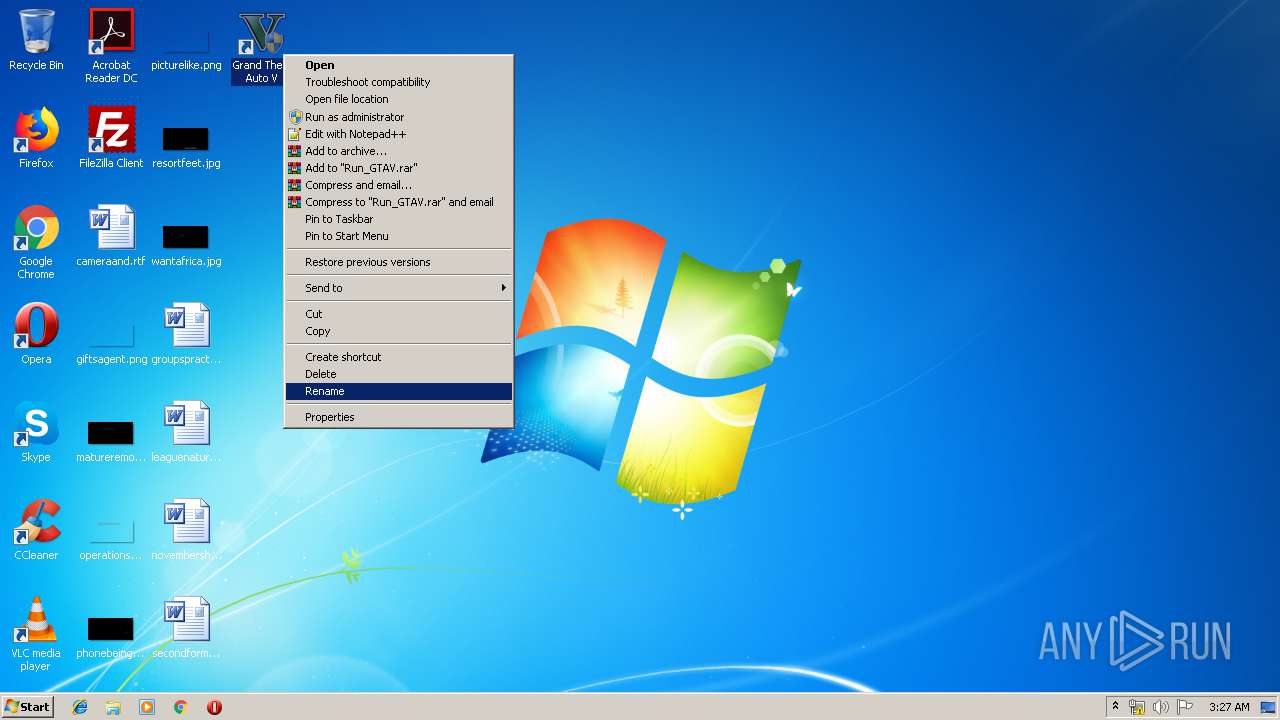Choose Add to "Run_GTAV.rar"

[x=399, y=168]
